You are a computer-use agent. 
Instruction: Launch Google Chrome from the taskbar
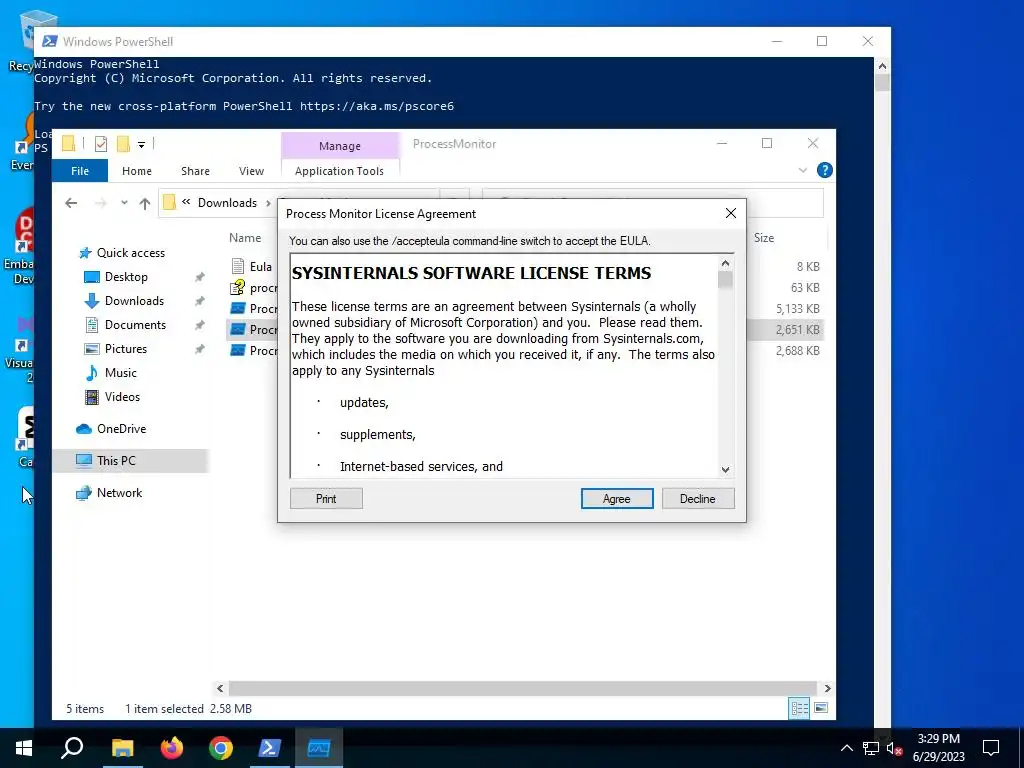(221, 748)
